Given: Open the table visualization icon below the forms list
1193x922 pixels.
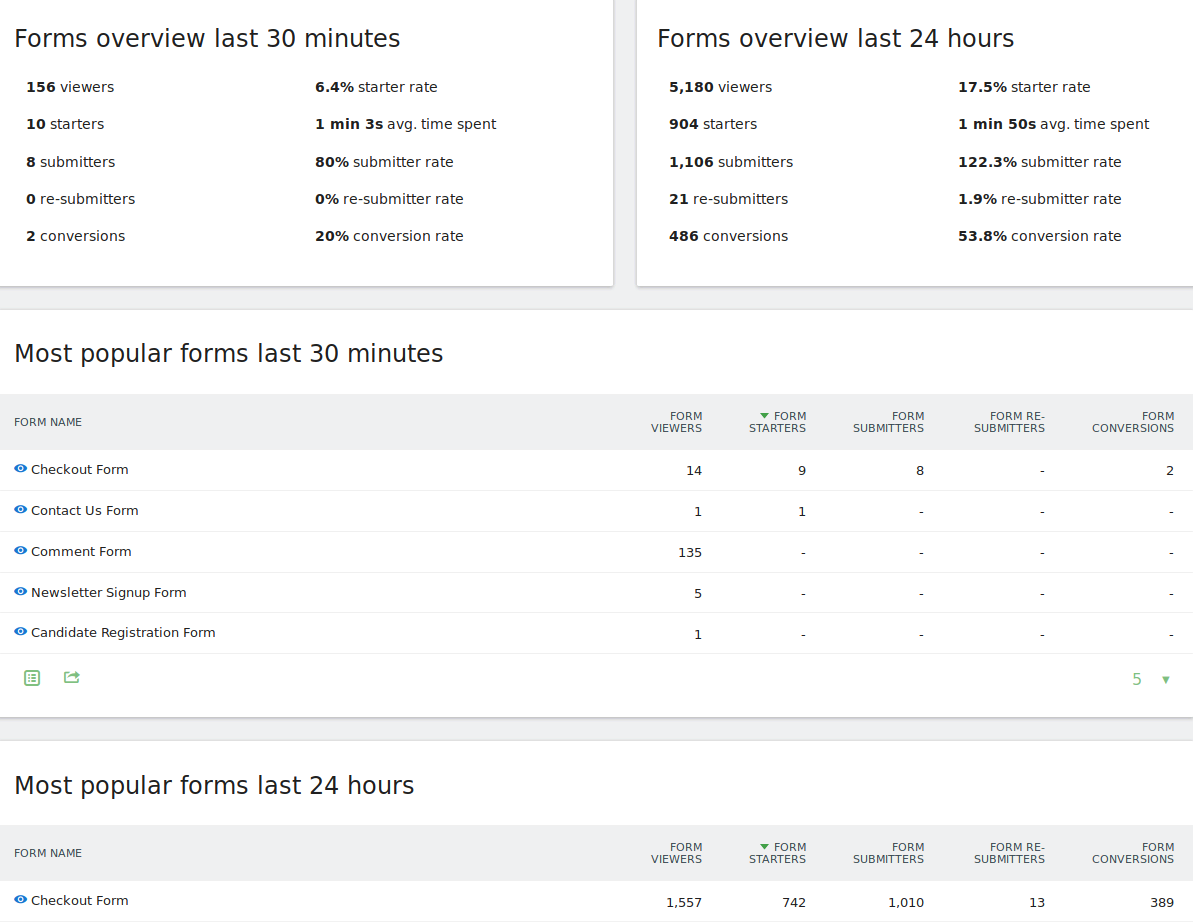Looking at the screenshot, I should coord(32,678).
